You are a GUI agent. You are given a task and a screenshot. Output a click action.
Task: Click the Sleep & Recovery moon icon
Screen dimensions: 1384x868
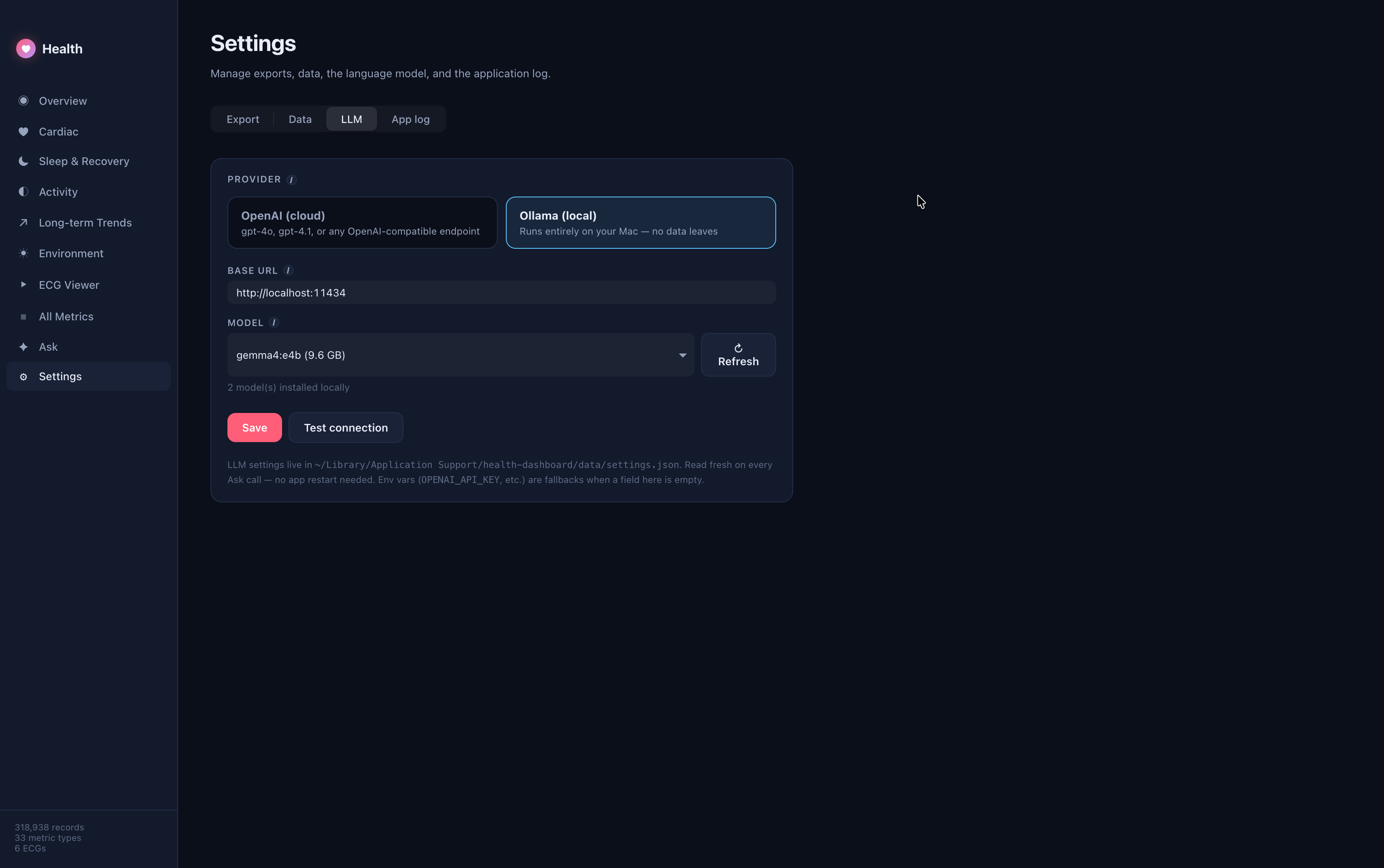point(23,161)
